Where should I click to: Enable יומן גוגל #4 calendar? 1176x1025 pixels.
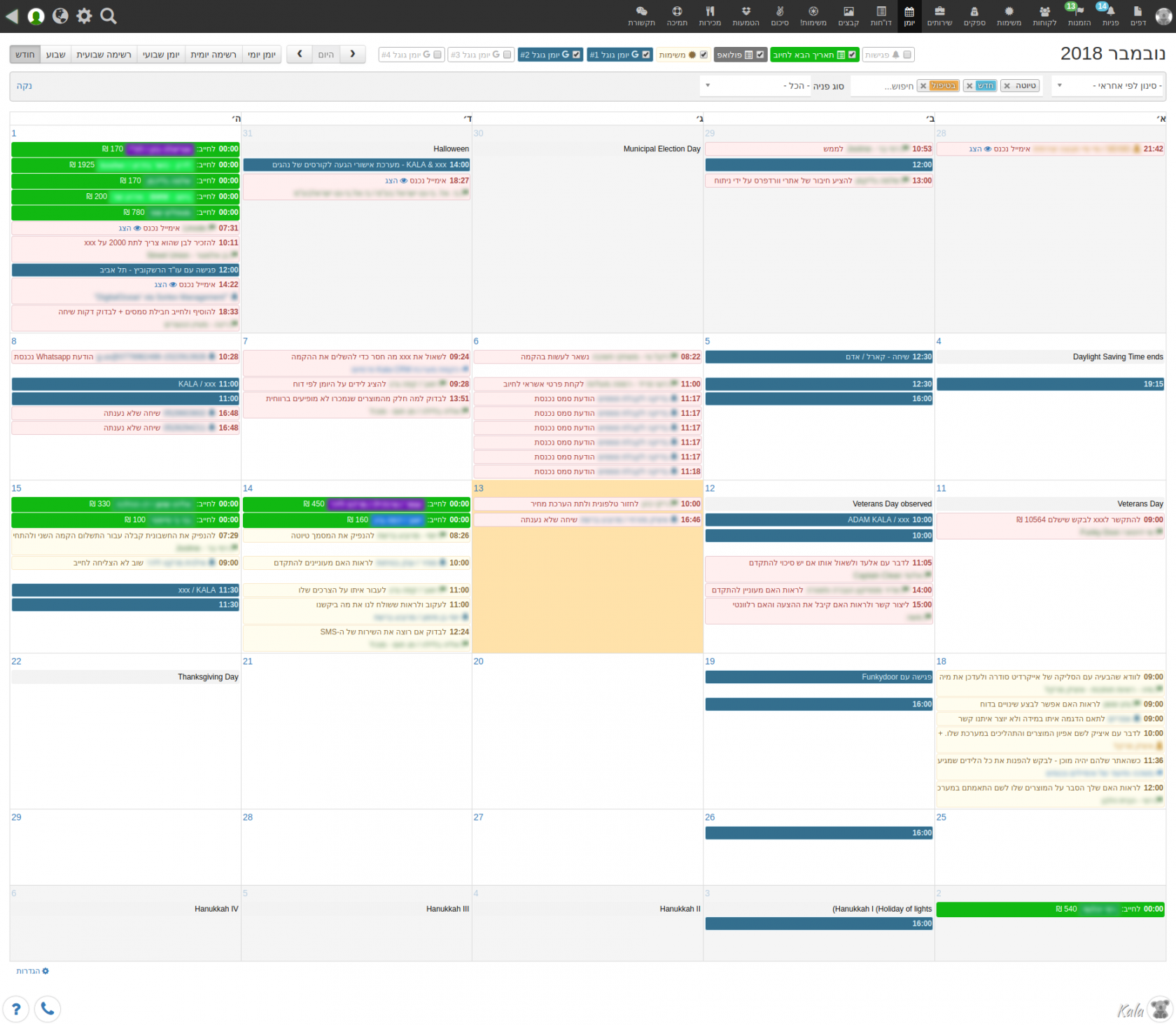437,55
